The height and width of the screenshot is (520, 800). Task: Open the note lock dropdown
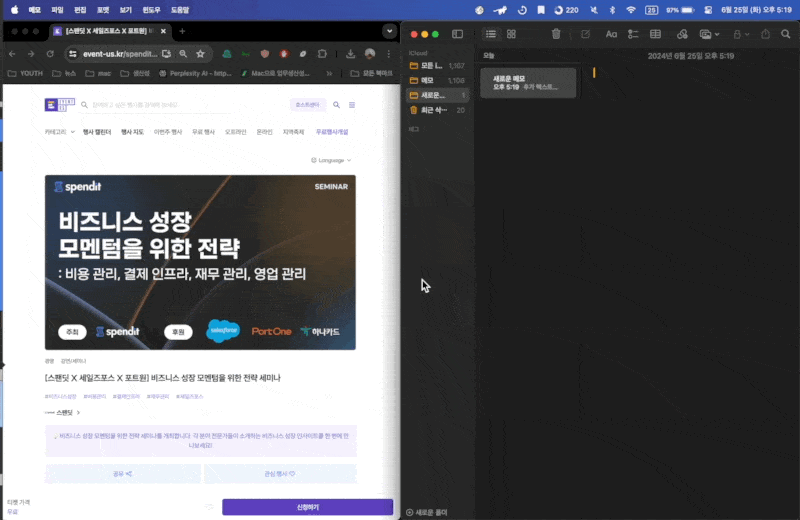tap(740, 34)
